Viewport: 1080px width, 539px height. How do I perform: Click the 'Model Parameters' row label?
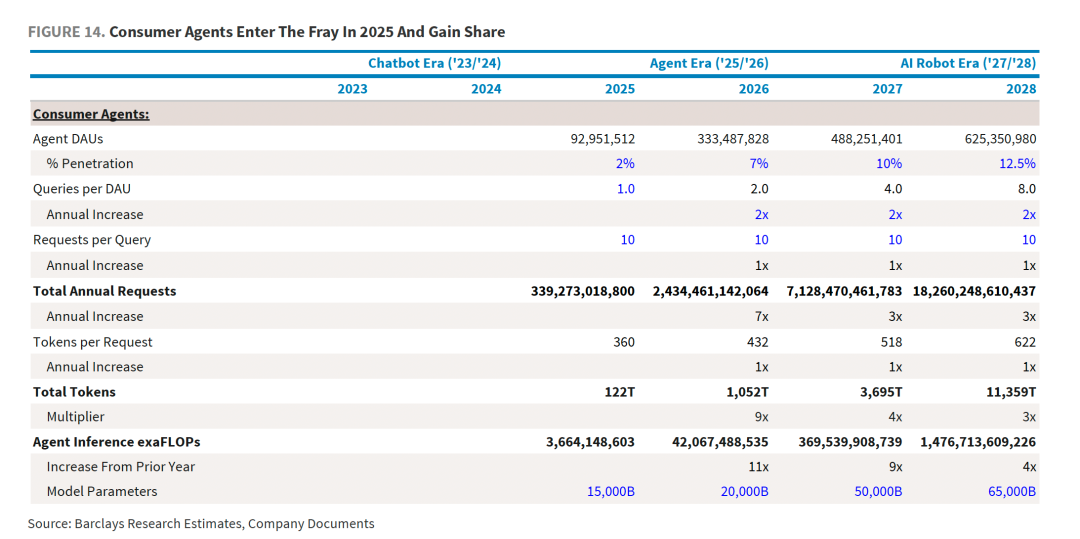101,492
